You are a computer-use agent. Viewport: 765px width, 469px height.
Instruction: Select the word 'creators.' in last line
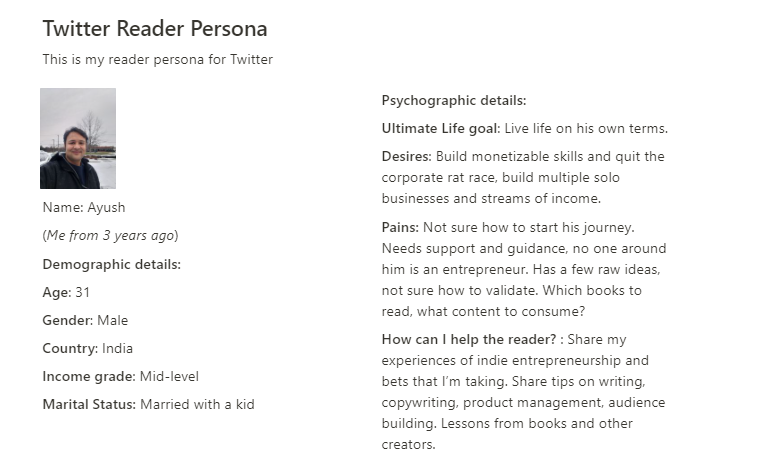pos(408,445)
